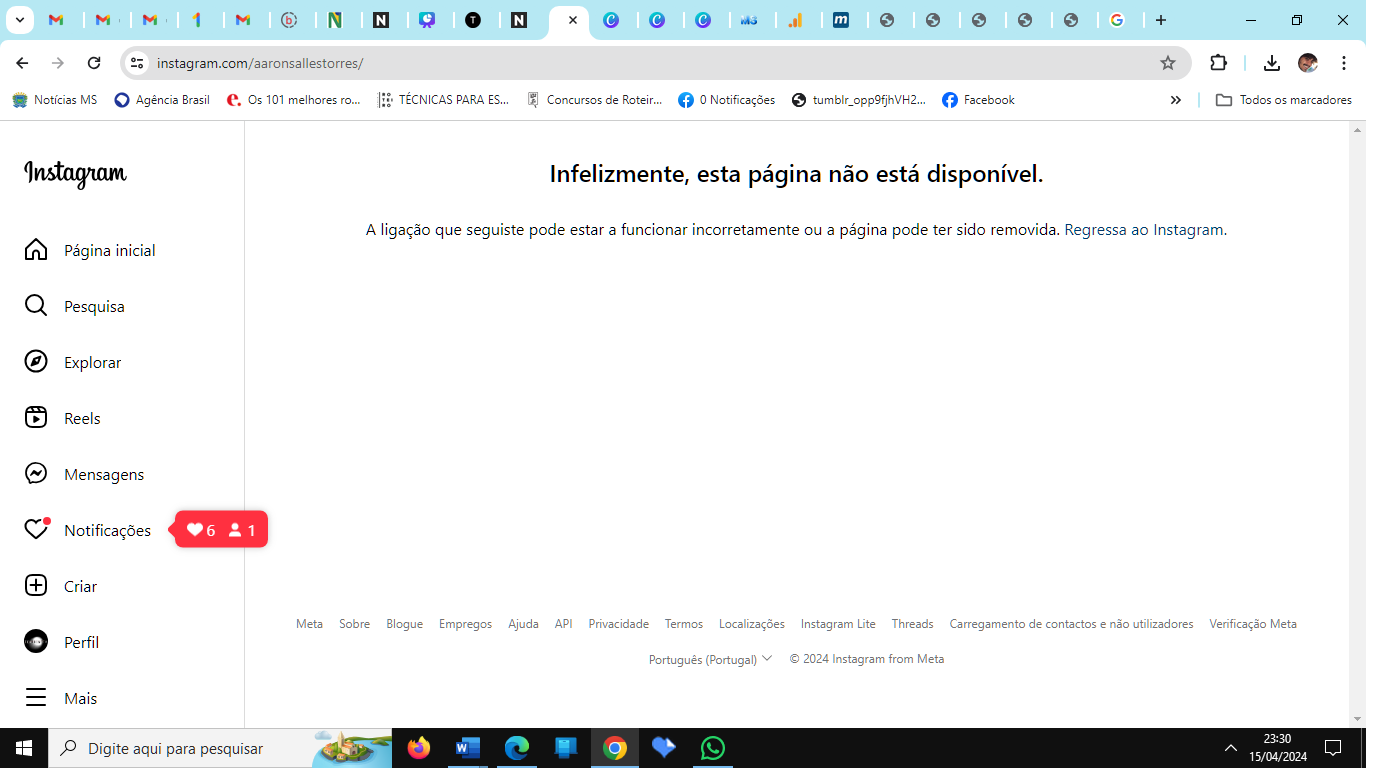
Task: Open the Ajuda footer link
Action: [x=523, y=624]
